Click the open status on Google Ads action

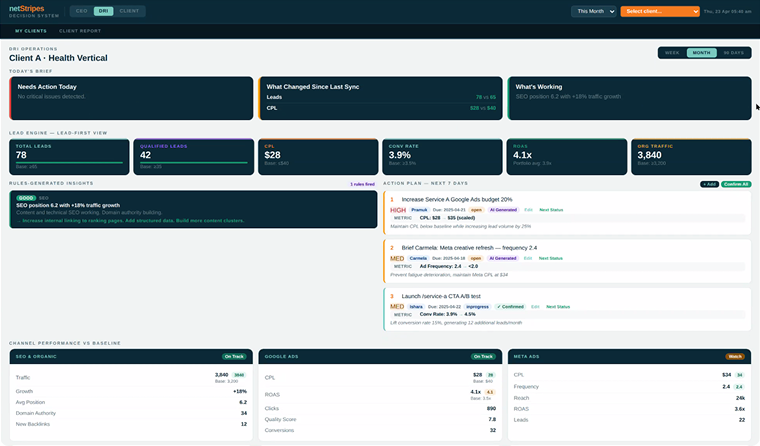476,210
